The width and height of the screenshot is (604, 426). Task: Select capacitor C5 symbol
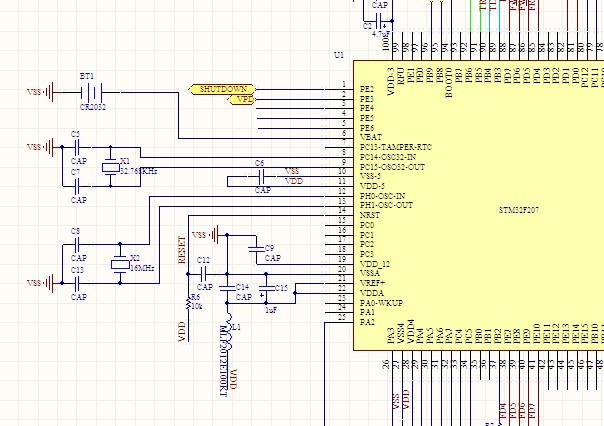[x=76, y=147]
